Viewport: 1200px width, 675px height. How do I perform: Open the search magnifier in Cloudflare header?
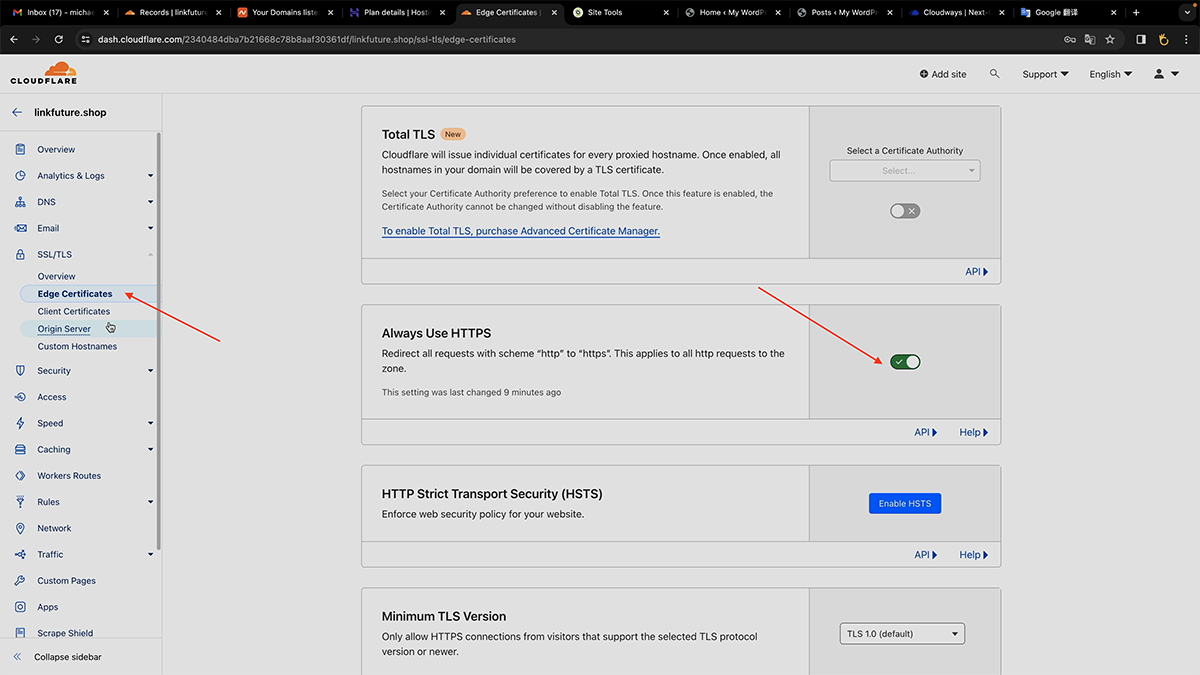pos(994,74)
